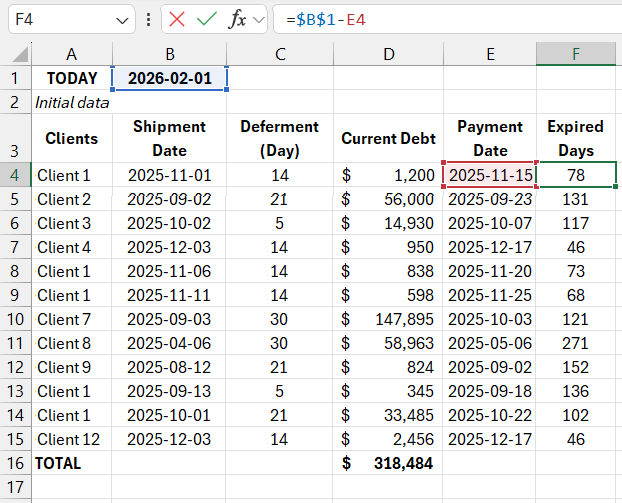Image resolution: width=622 pixels, height=503 pixels.
Task: Click the Client 9 cell
Action: [x=72, y=367]
